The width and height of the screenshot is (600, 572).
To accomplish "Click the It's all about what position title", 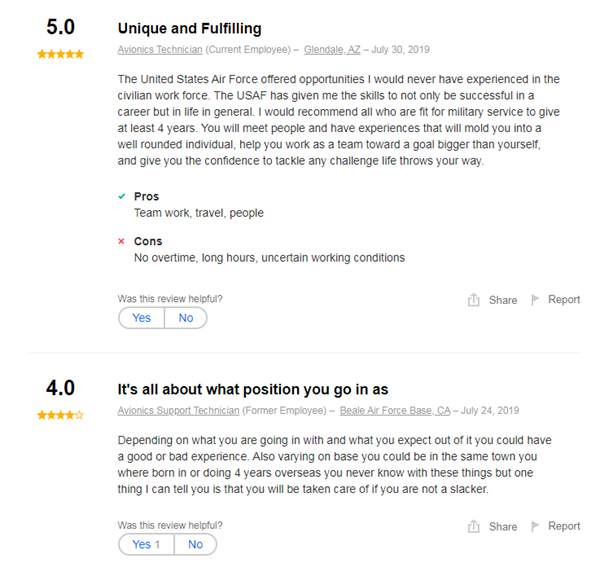I will 253,389.
